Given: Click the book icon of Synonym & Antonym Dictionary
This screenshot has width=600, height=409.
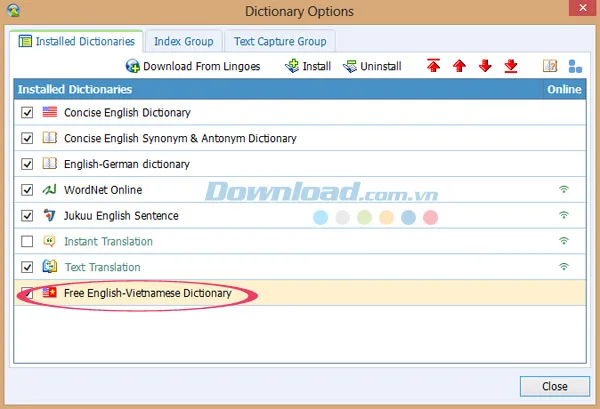Looking at the screenshot, I should [x=50, y=137].
